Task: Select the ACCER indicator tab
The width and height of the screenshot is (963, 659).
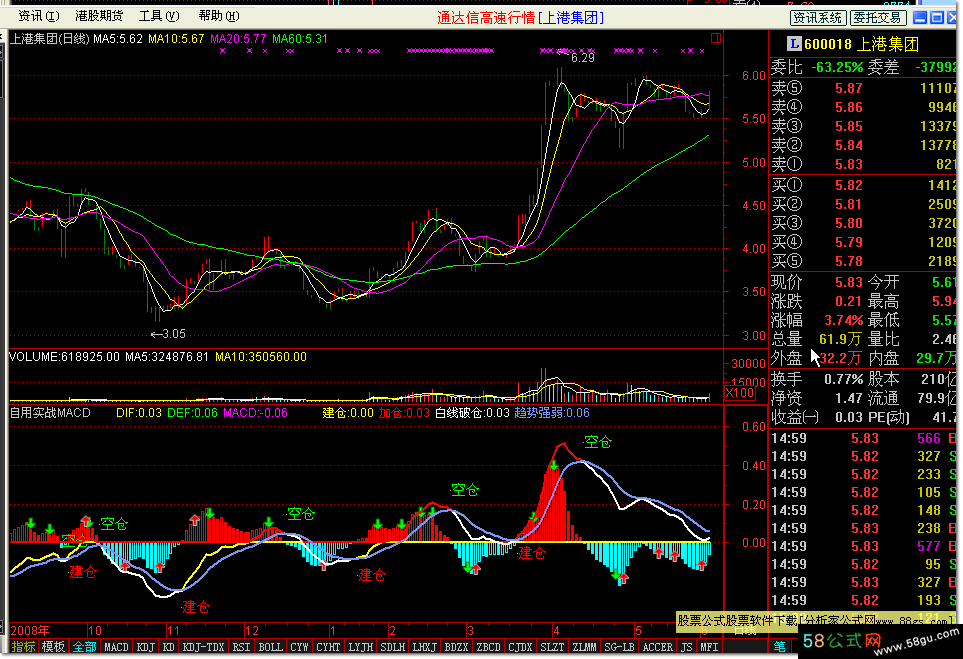Action: 658,647
